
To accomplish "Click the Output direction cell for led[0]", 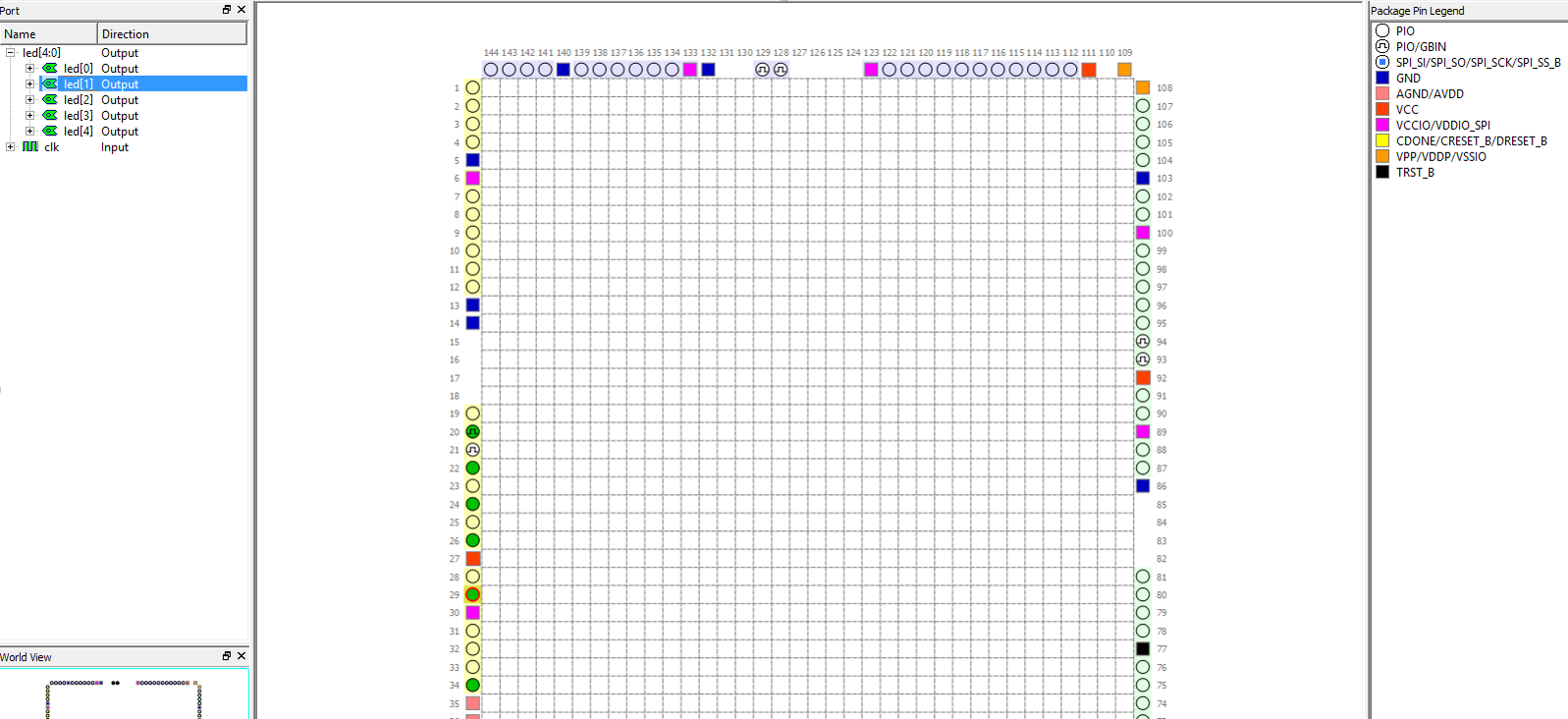I will pos(120,69).
